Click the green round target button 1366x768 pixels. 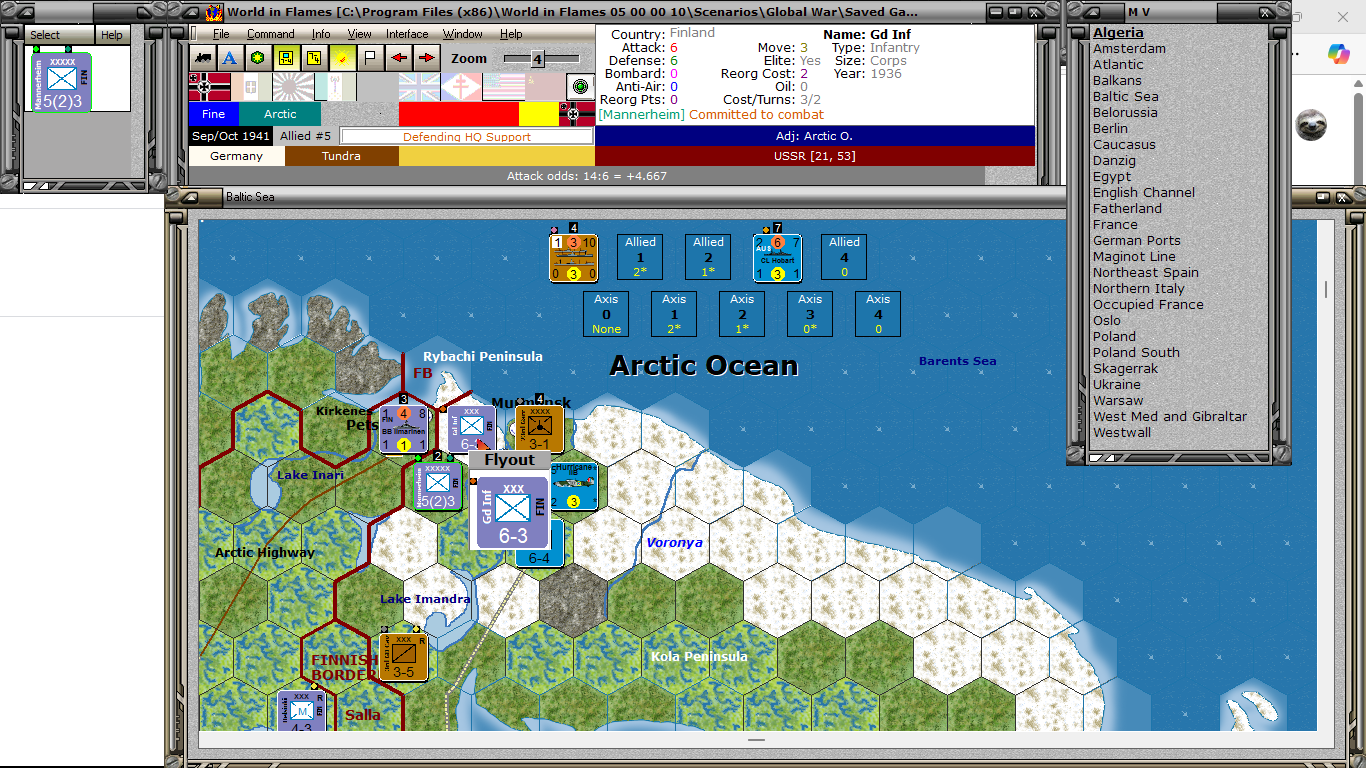click(580, 87)
